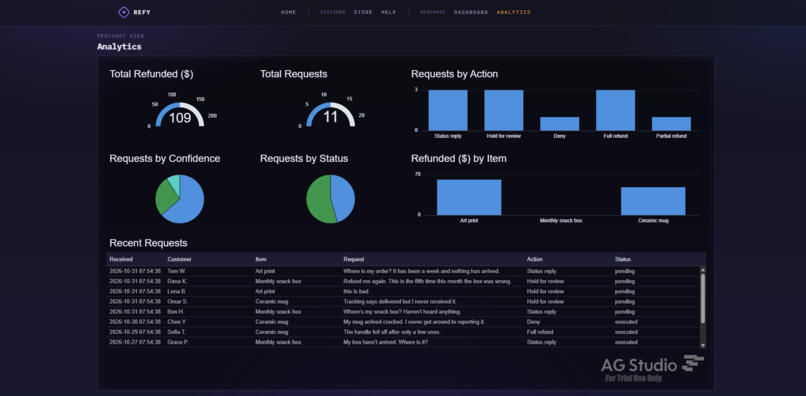The width and height of the screenshot is (806, 396).
Task: Sort by the Item column header
Action: click(x=261, y=259)
